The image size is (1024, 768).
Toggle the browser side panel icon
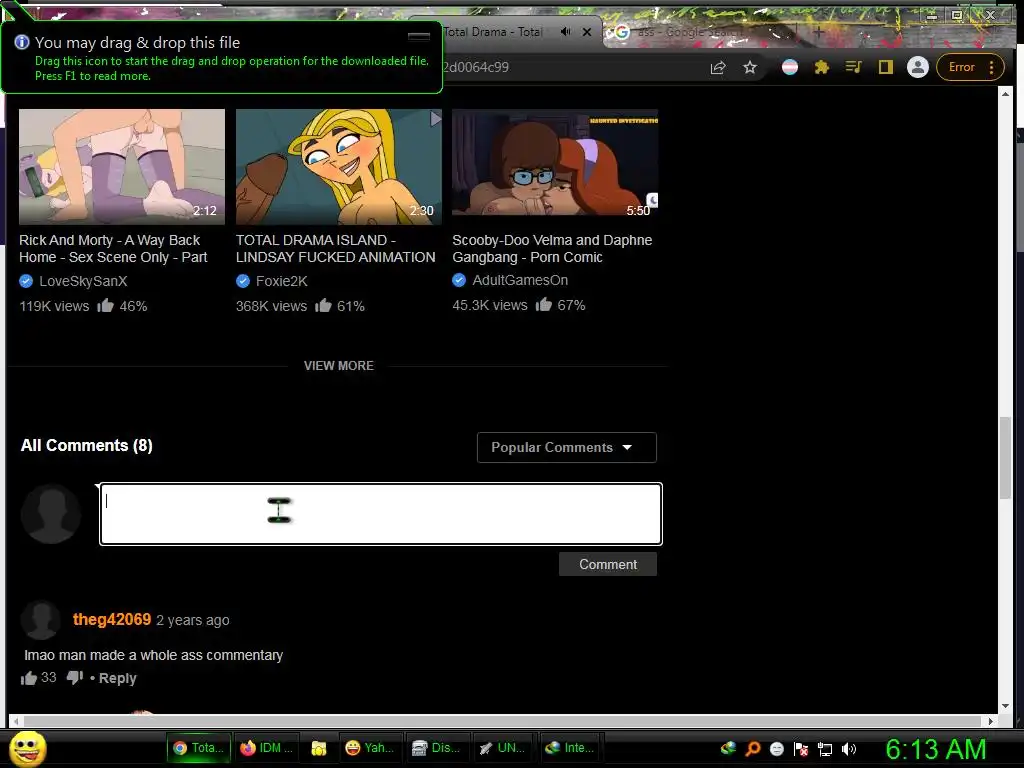pyautogui.click(x=886, y=67)
